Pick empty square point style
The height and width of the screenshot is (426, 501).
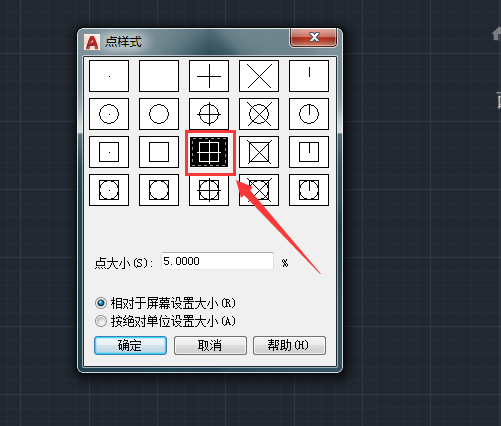(x=159, y=152)
